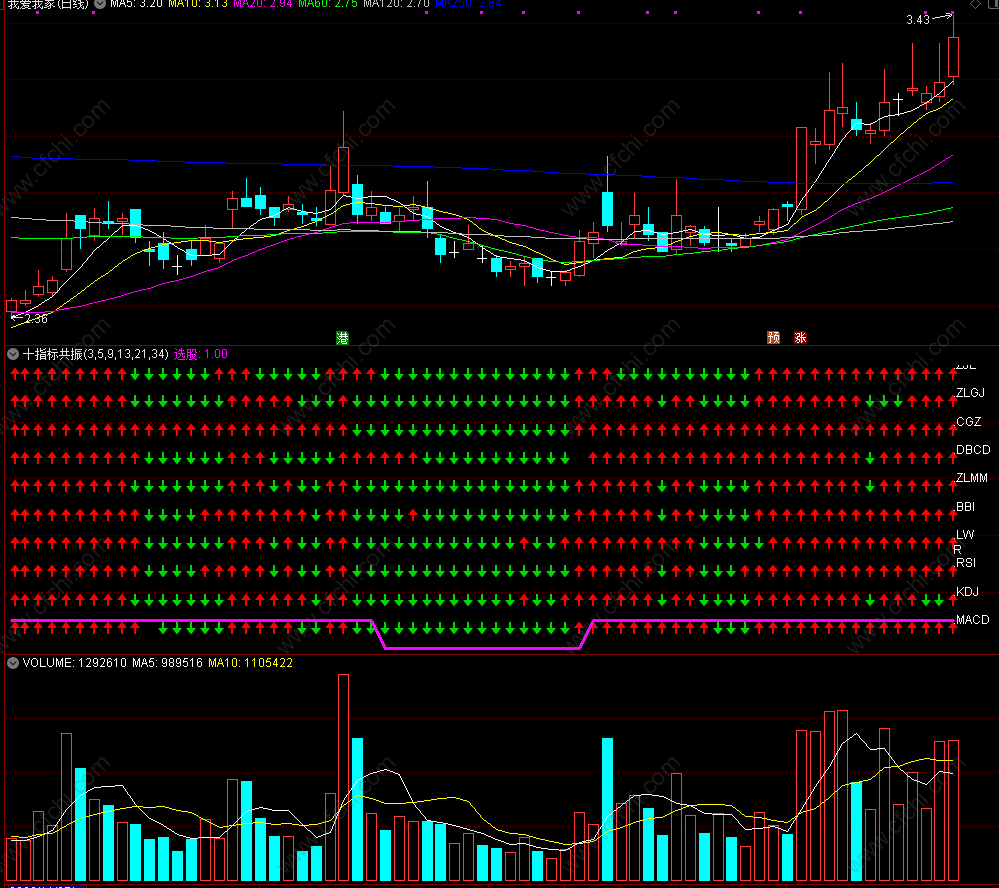Click the 3.43 high price annotation

click(917, 20)
